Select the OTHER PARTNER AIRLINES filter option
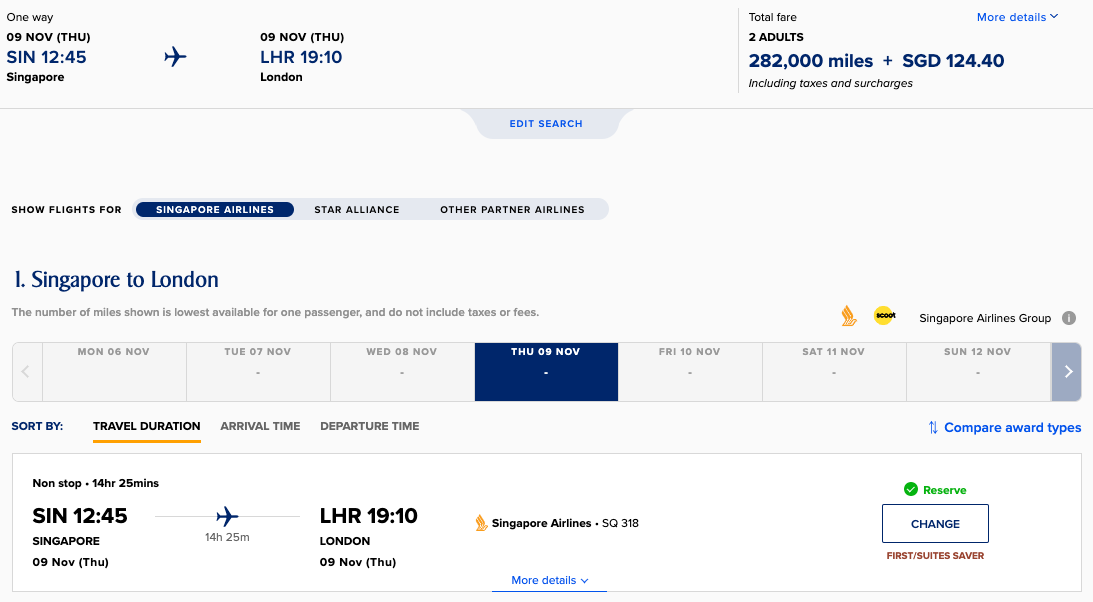The image size is (1093, 602). 513,209
